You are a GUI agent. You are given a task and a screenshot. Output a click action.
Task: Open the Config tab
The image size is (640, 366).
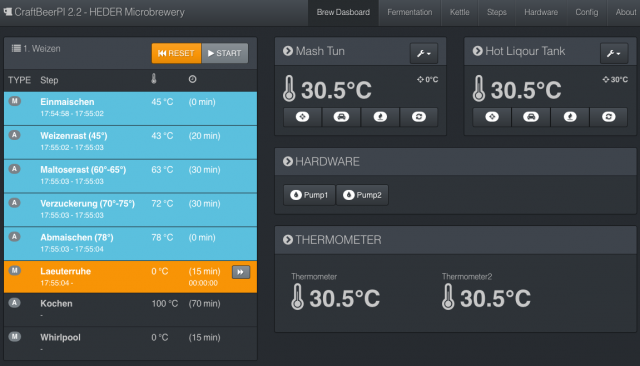587,12
